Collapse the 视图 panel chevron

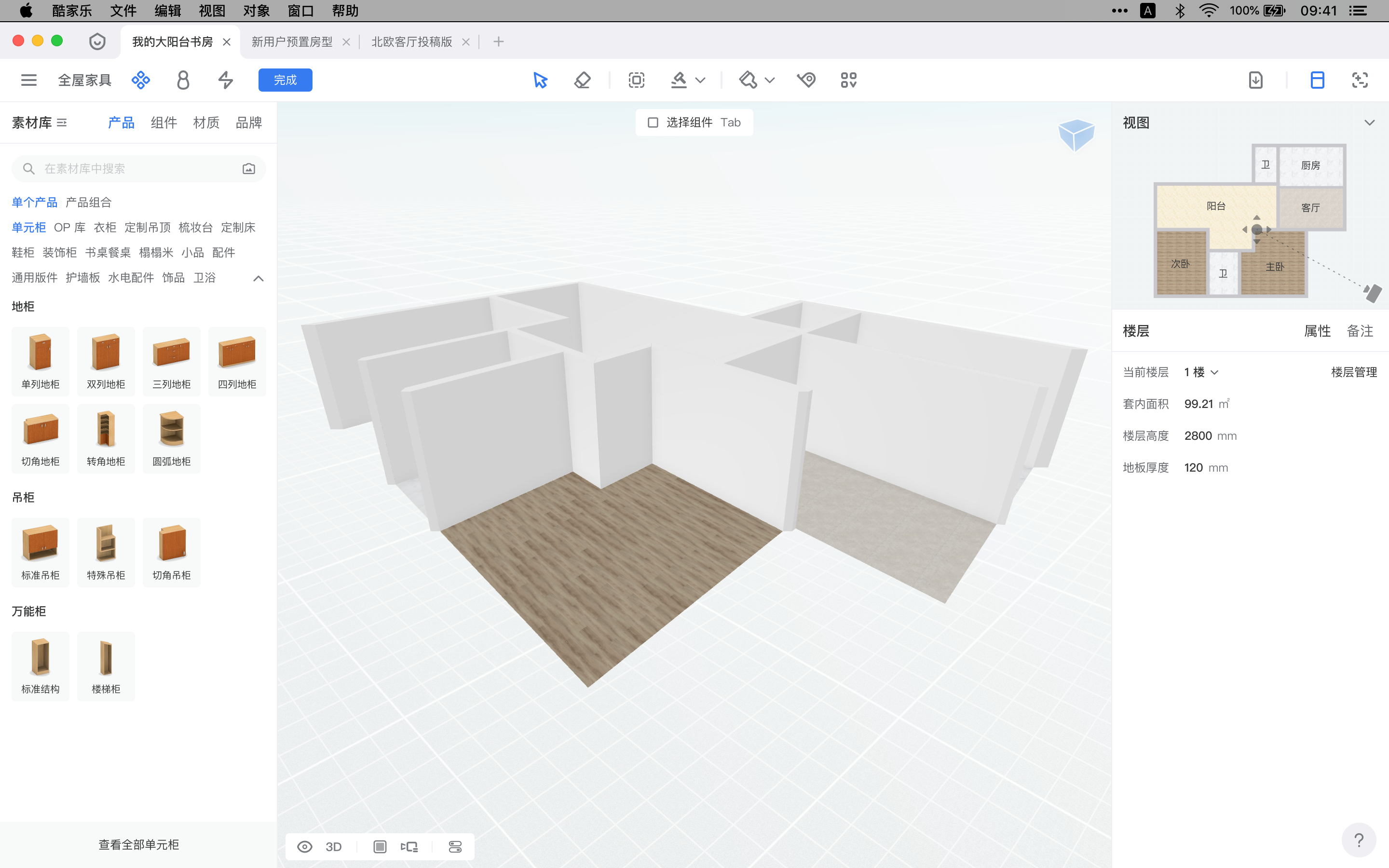pos(1370,122)
